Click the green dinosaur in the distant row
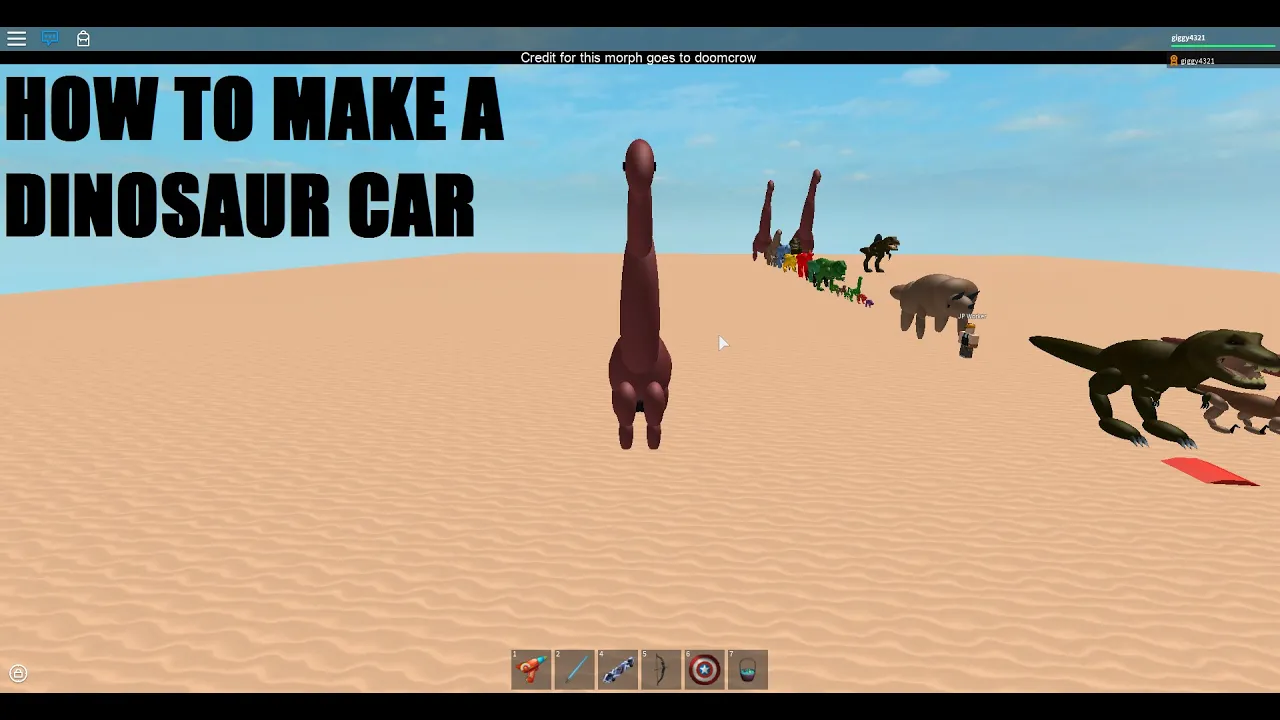The height and width of the screenshot is (720, 1280). (x=828, y=273)
